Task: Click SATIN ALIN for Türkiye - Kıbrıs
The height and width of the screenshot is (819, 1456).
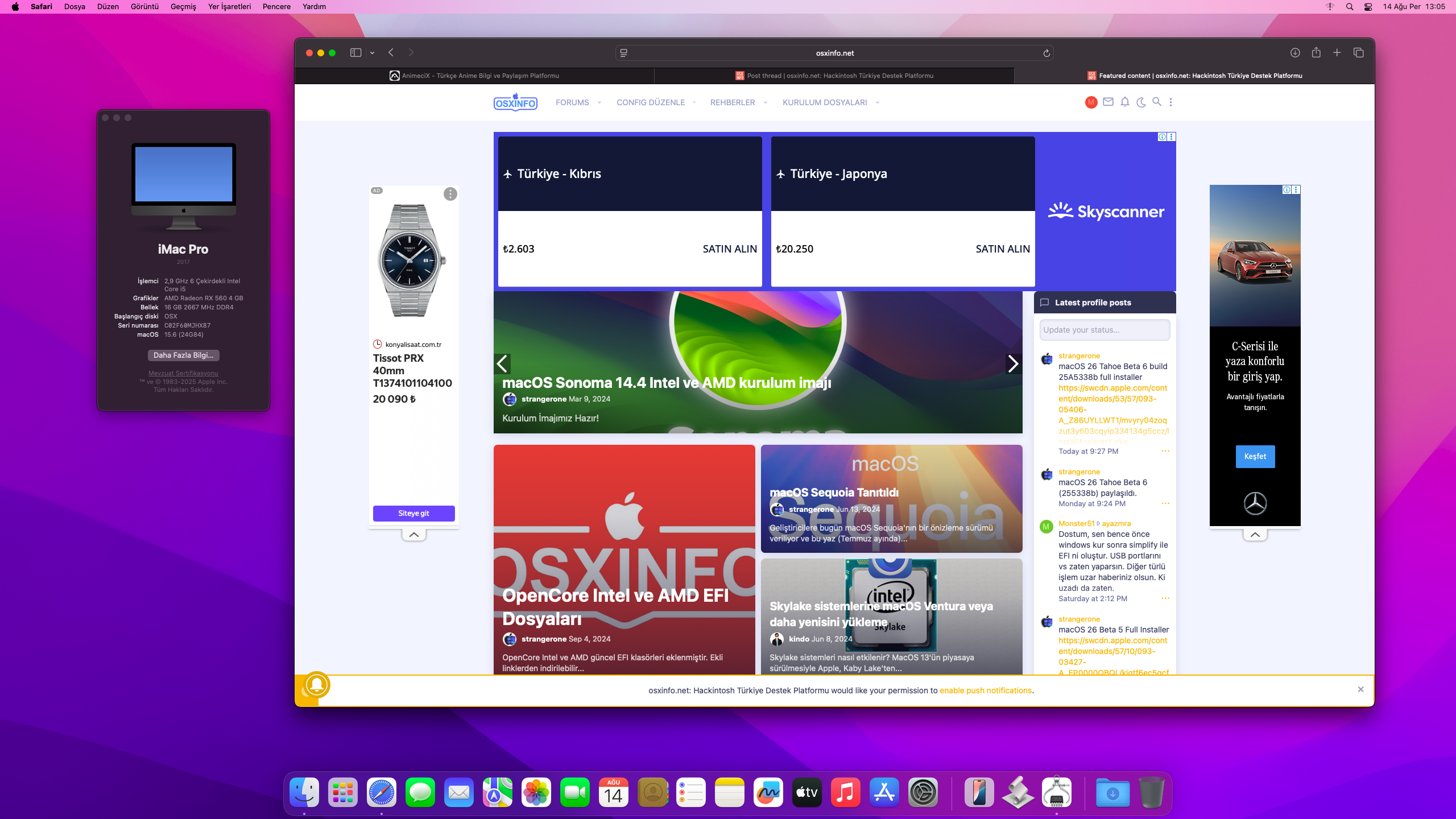Action: point(730,249)
